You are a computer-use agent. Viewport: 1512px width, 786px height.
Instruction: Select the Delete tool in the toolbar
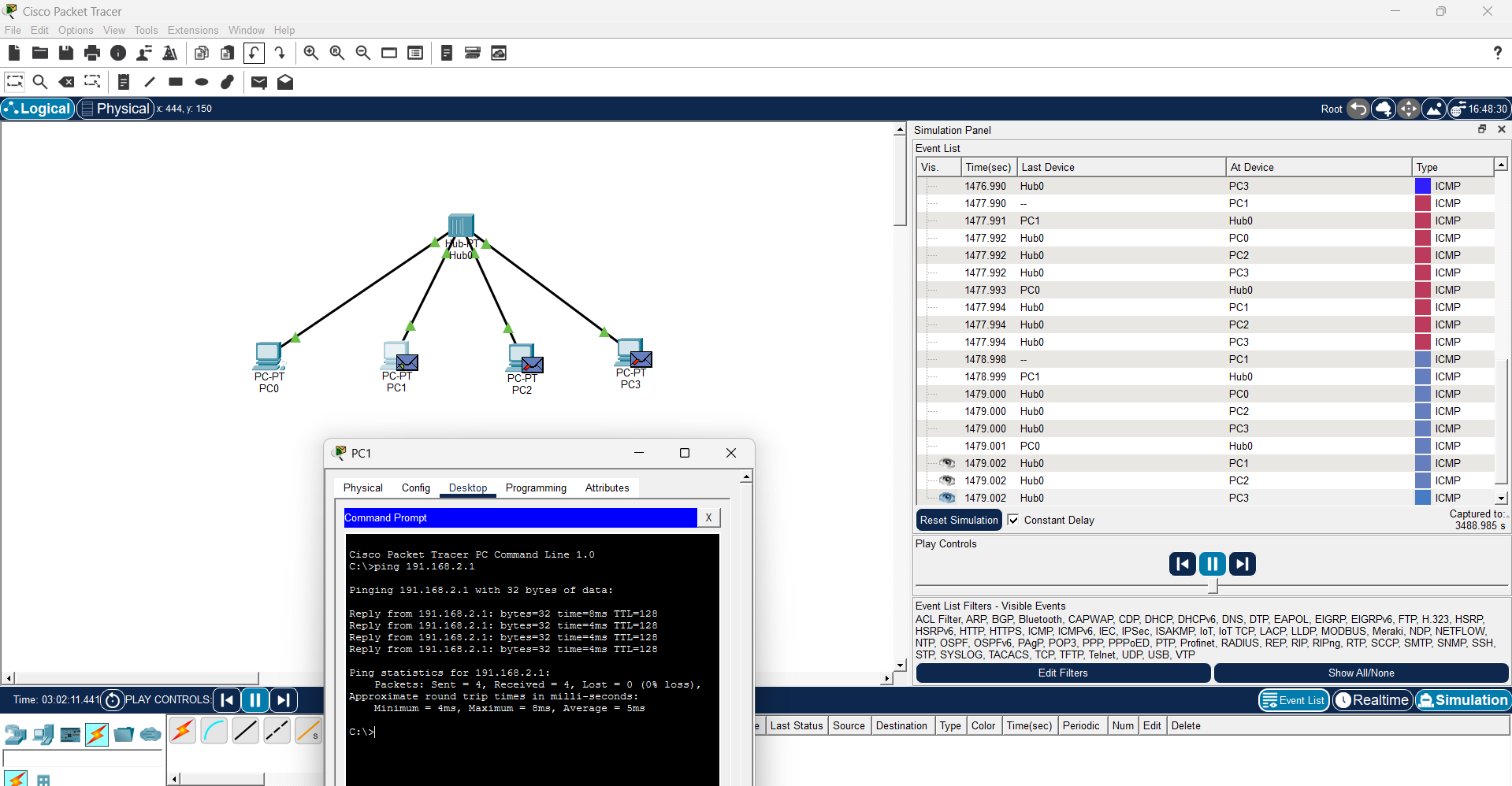point(67,82)
